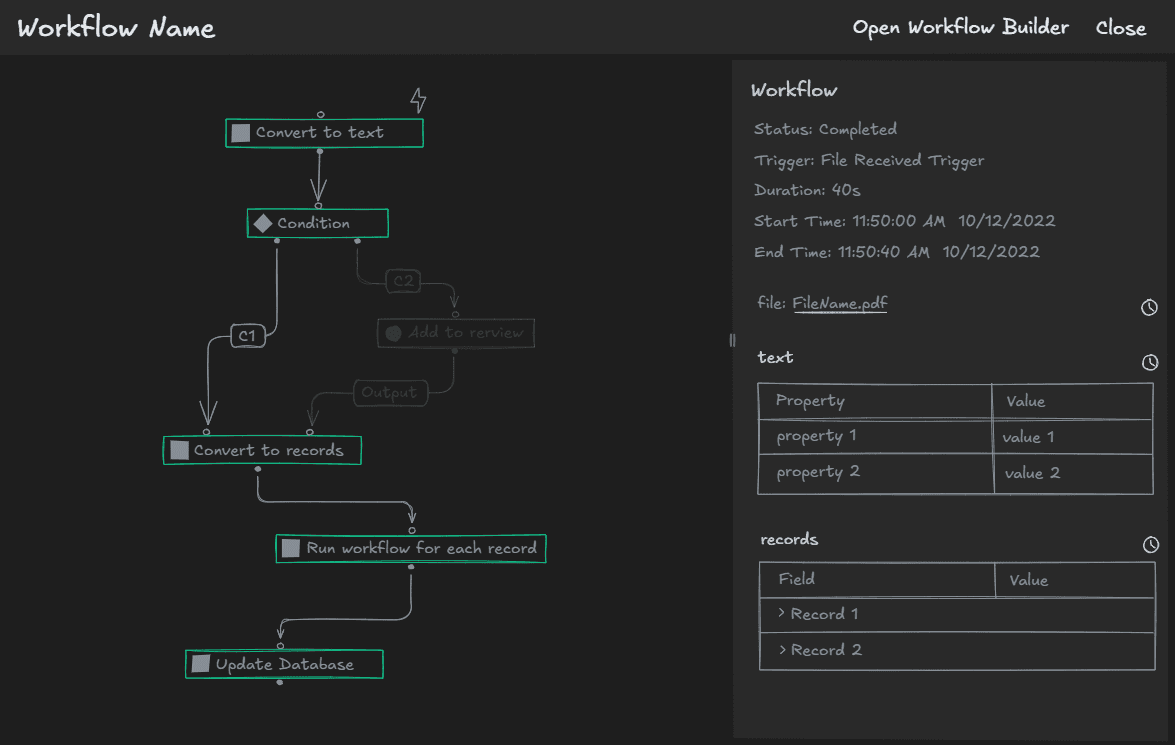Open Workflow Builder from the header
The image size is (1175, 745).
[x=959, y=27]
